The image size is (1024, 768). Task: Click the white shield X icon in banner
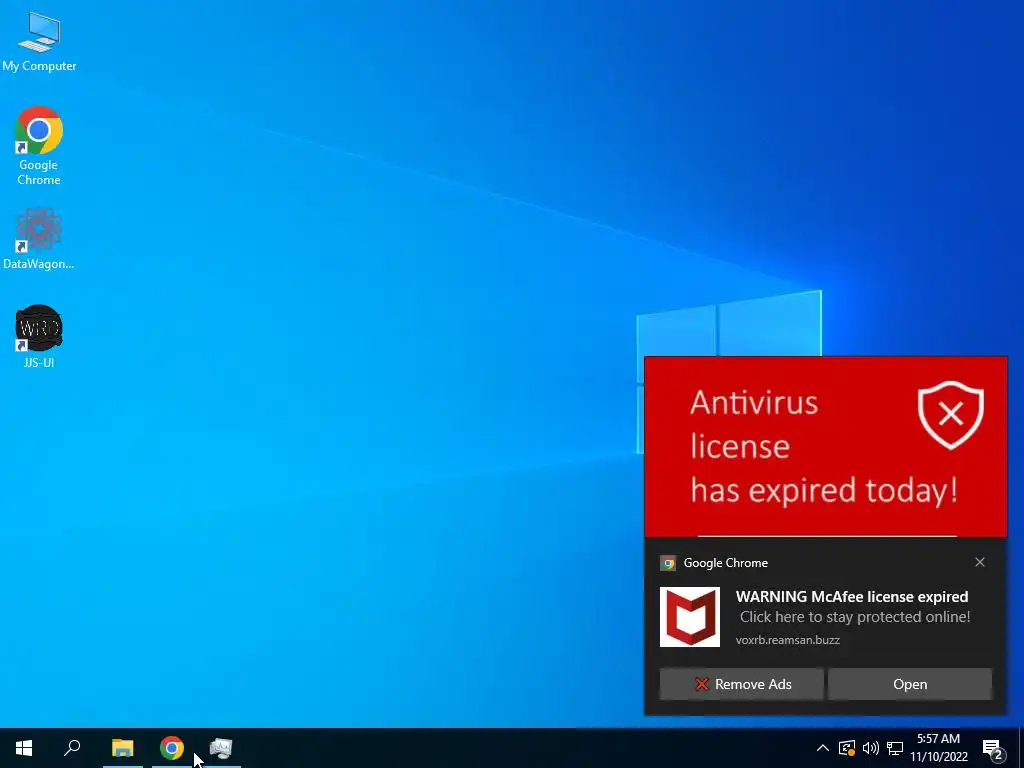(x=950, y=415)
